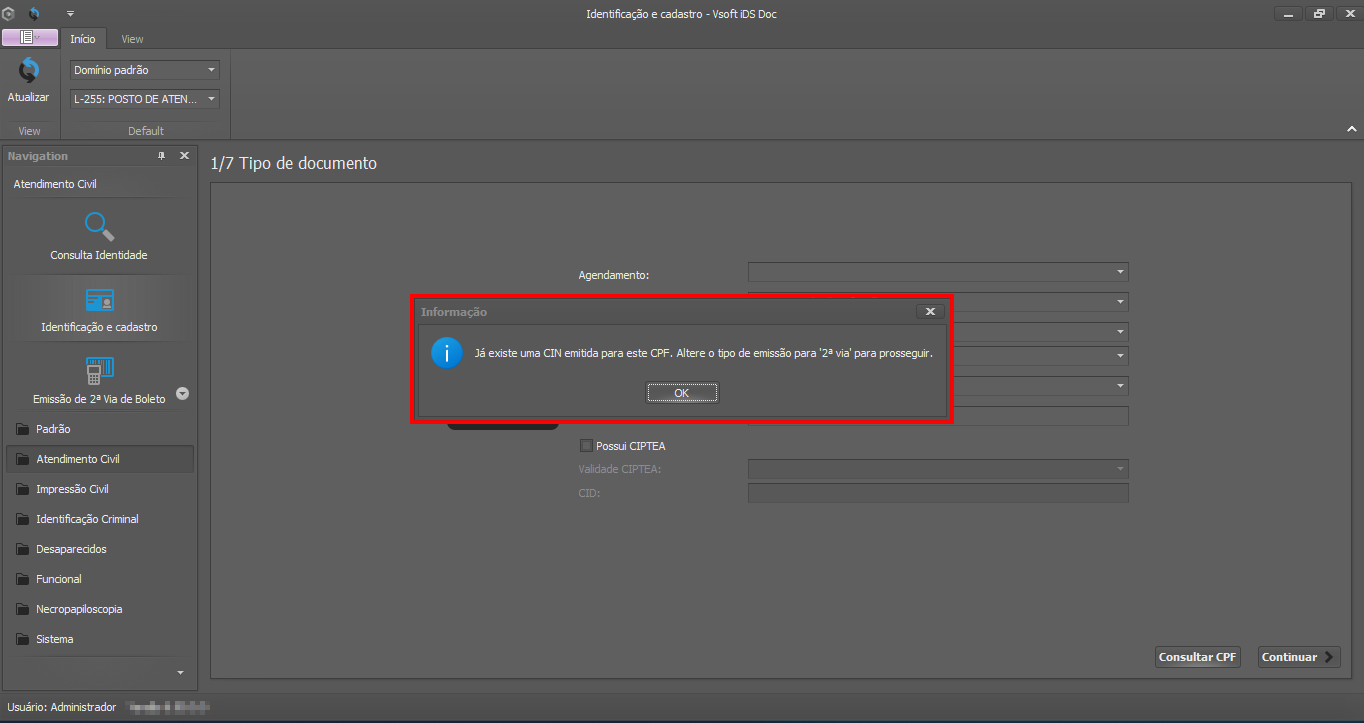This screenshot has width=1364, height=723.
Task: Open Consulta Identidade magnifier icon
Action: (x=99, y=227)
